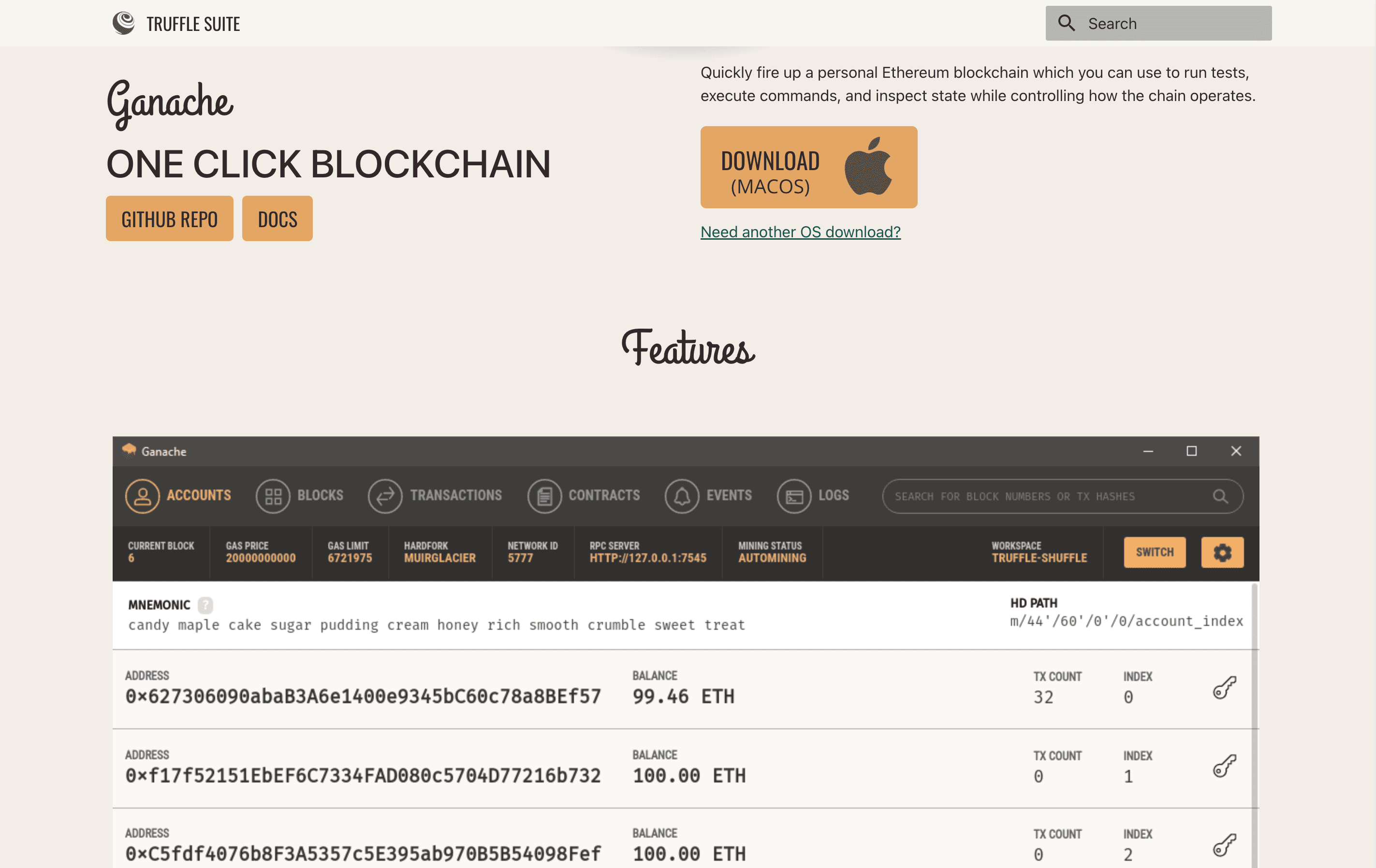Click the DOCS button

pyautogui.click(x=277, y=219)
